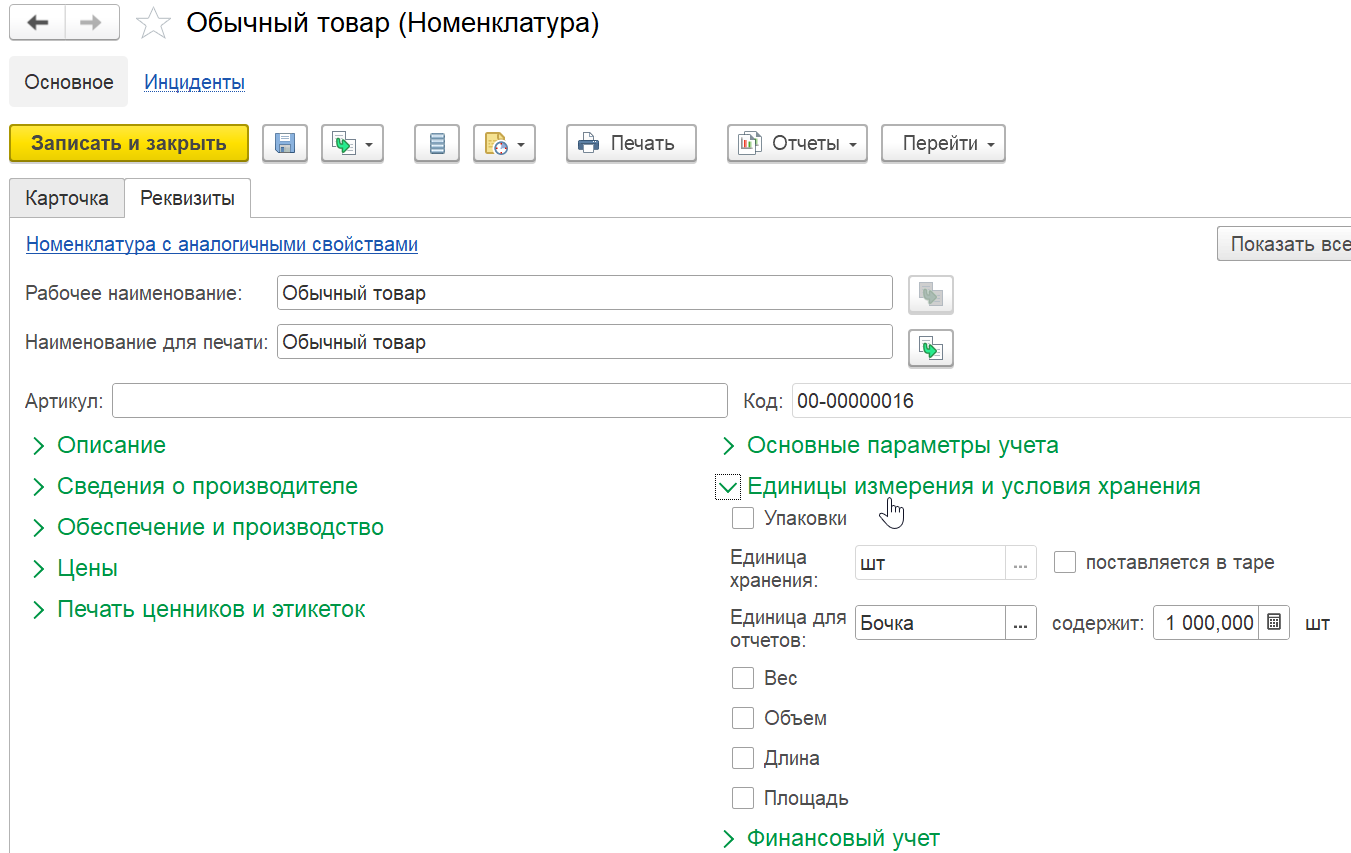Expand Сведения о производителе section
Screen dimensions: 1351x853
[207, 486]
